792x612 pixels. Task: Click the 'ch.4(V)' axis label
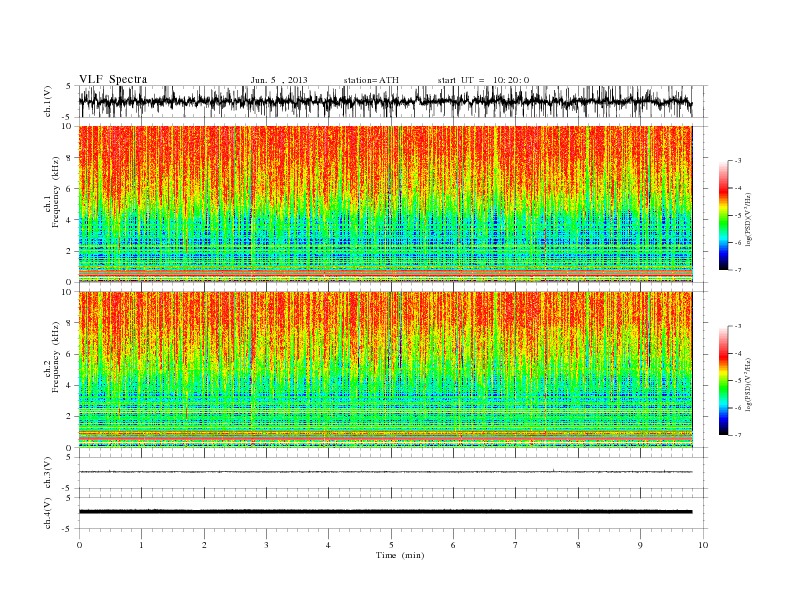point(48,513)
